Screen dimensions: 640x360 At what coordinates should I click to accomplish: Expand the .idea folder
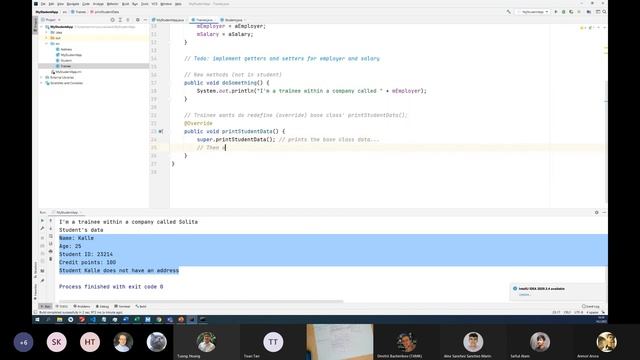tap(47, 32)
